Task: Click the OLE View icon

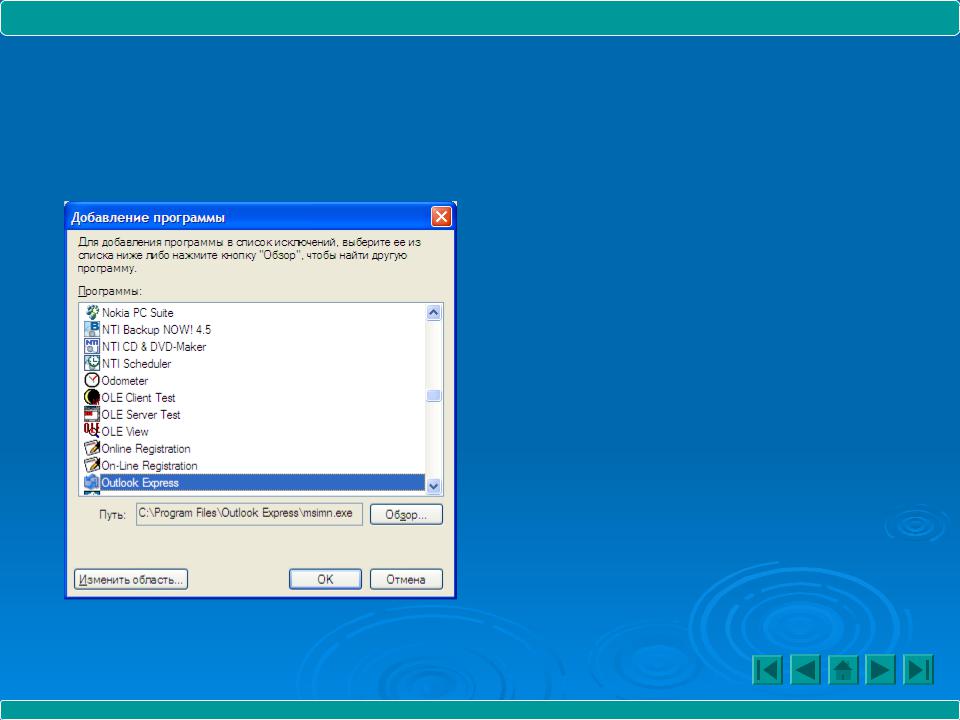Action: pos(92,431)
